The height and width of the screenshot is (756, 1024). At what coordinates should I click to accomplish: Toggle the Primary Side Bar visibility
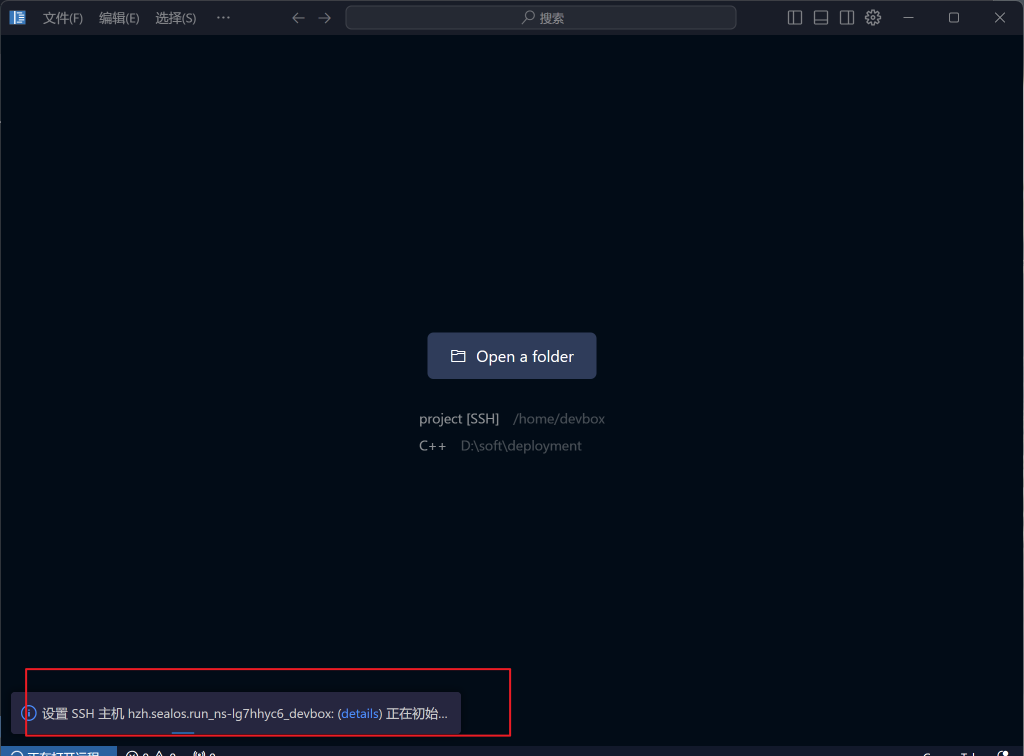(793, 17)
